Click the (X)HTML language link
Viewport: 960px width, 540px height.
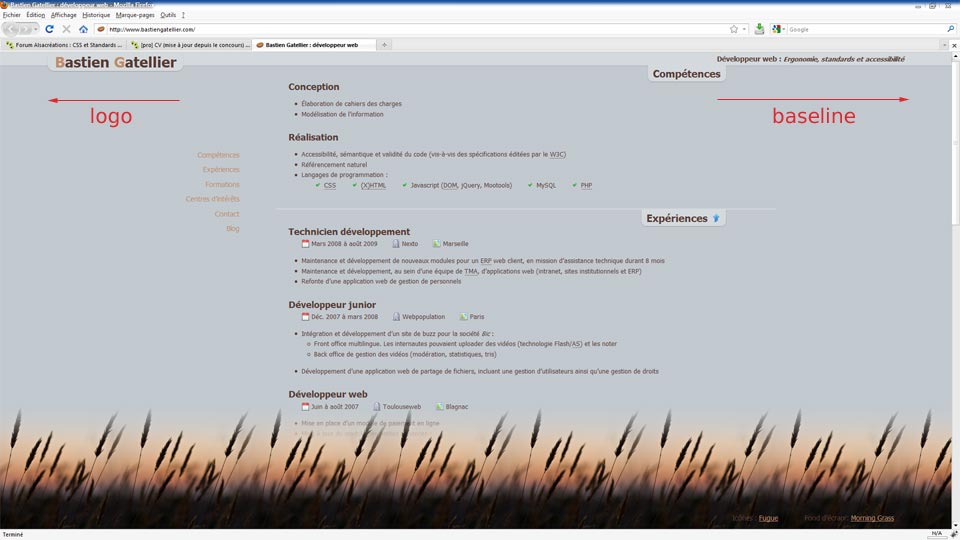pos(373,185)
